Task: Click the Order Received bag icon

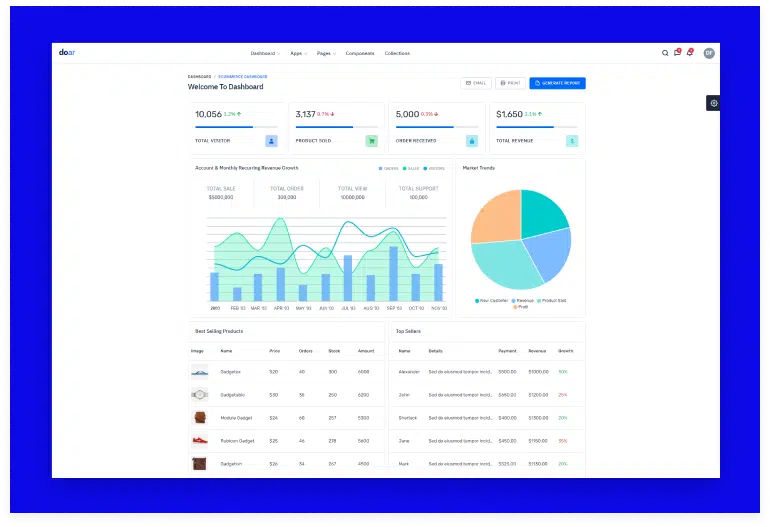Action: point(472,141)
